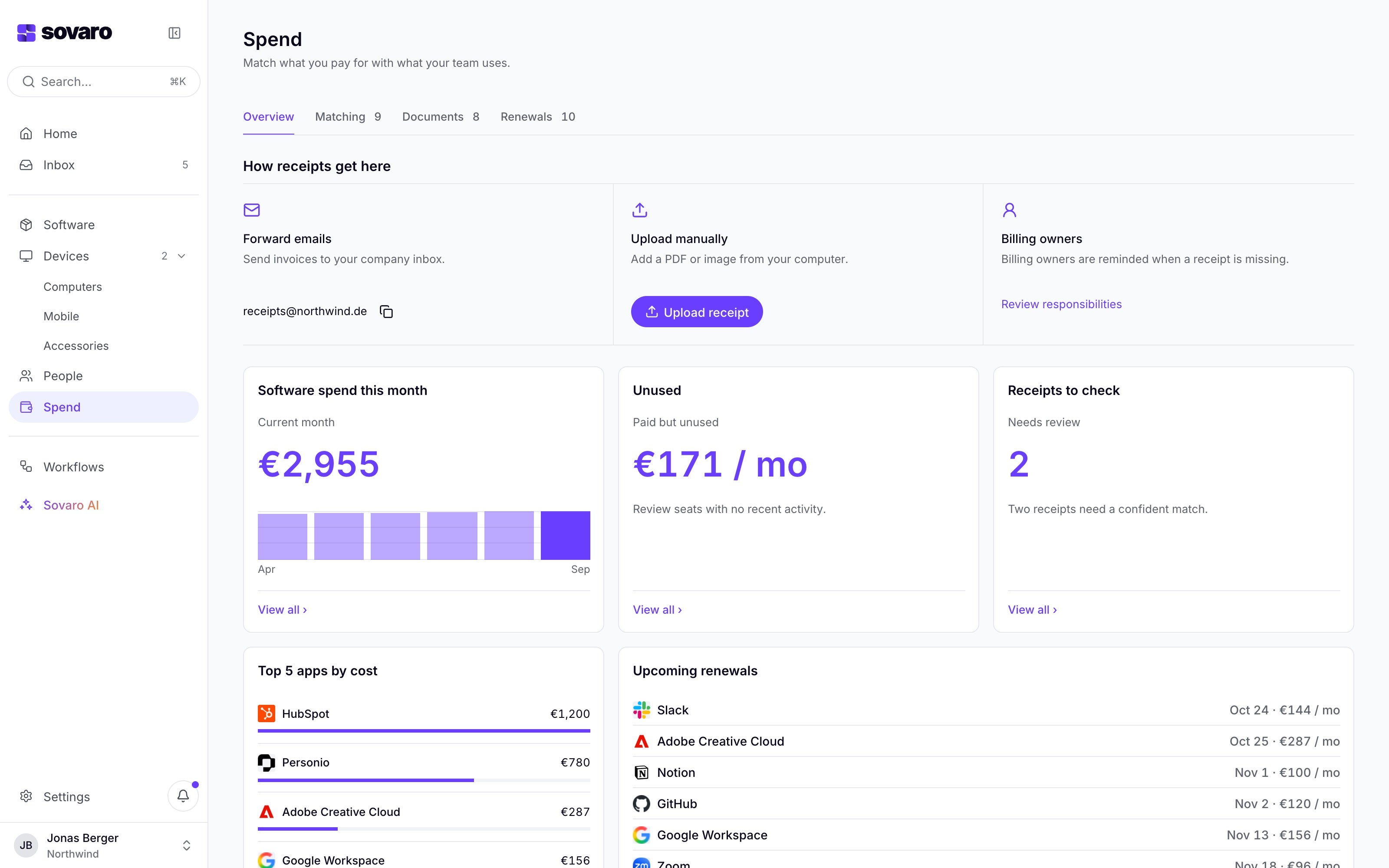
Task: Click the Apr bar in spend chart
Action: (x=283, y=537)
